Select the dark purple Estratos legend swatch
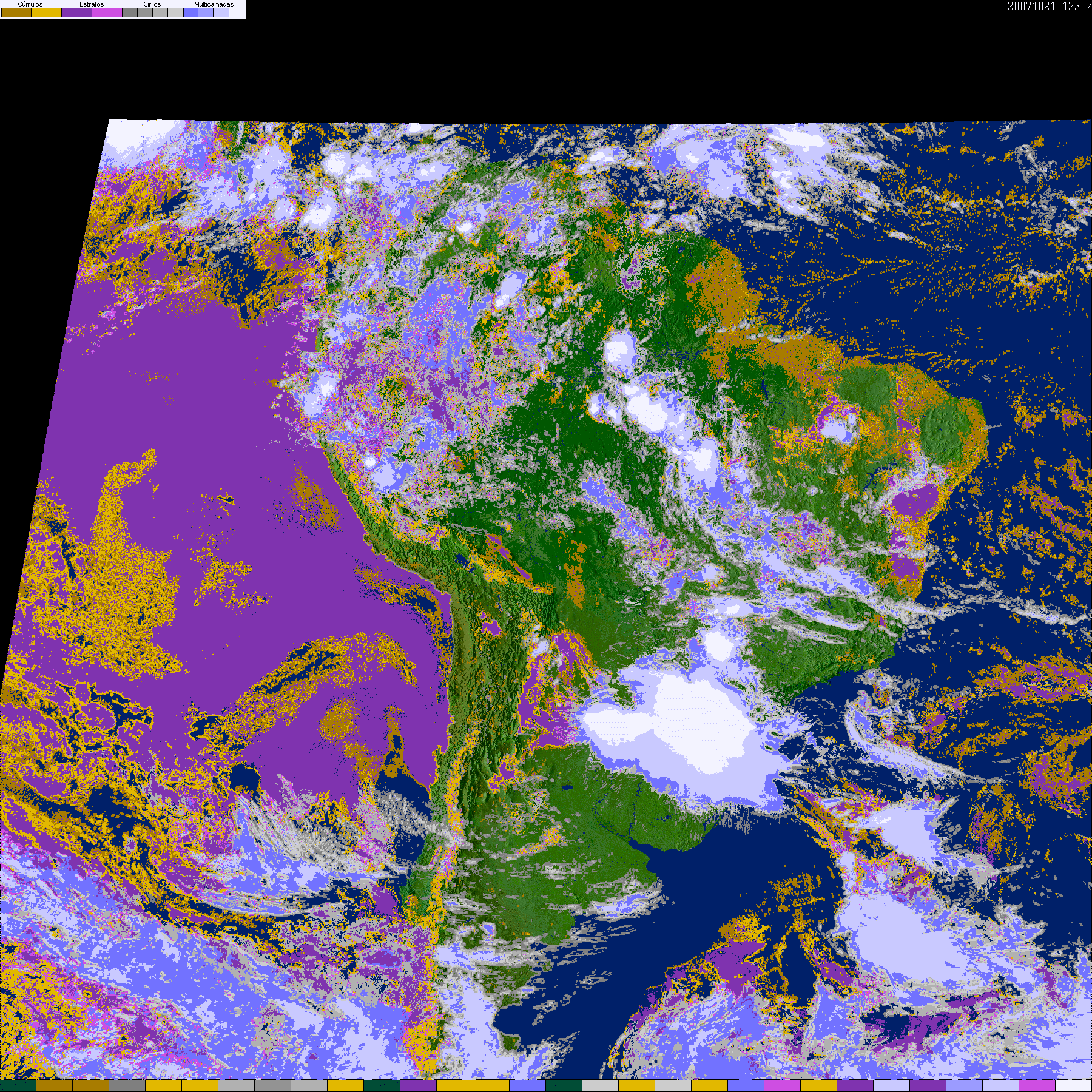This screenshot has height=1092, width=1092. (x=77, y=12)
